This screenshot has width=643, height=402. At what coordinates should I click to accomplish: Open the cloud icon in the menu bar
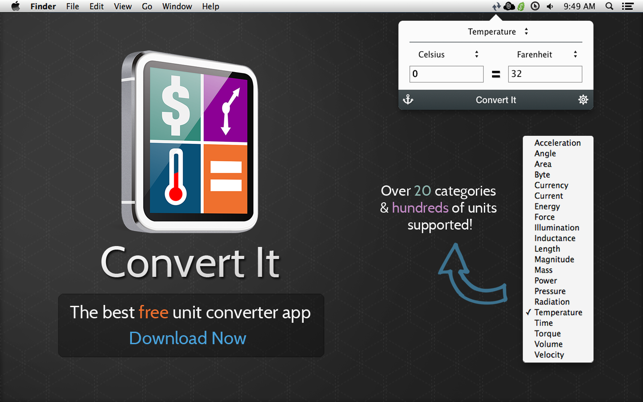[509, 7]
